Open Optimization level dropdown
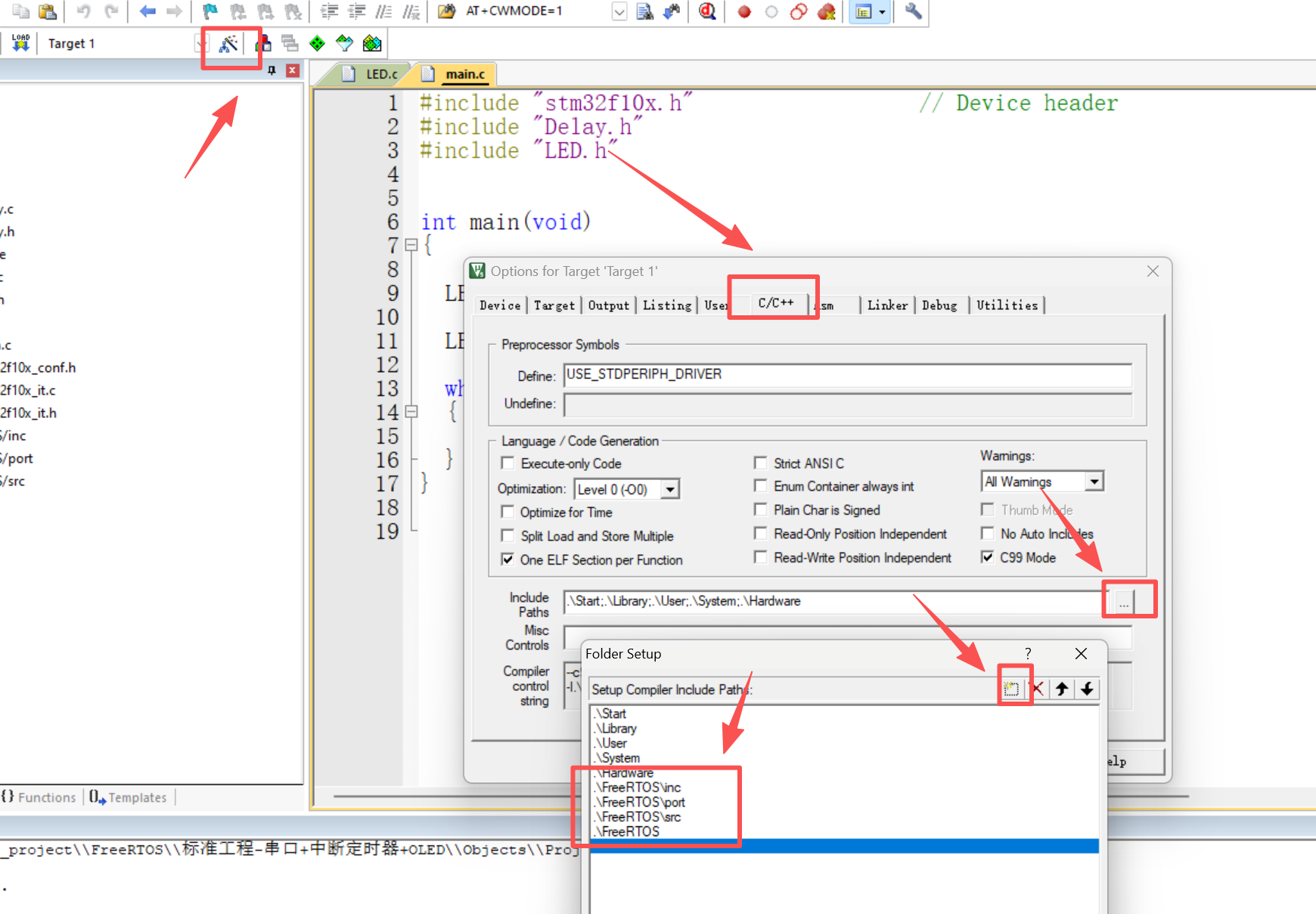This screenshot has width=1316, height=914. (669, 490)
